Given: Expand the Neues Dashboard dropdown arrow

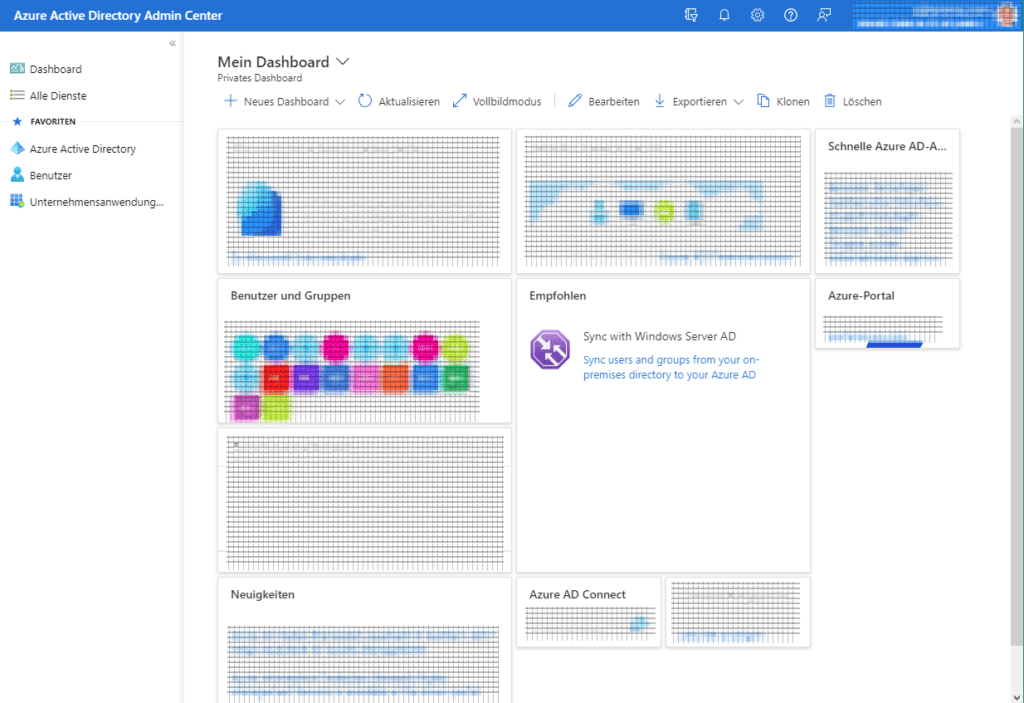Looking at the screenshot, I should point(341,101).
